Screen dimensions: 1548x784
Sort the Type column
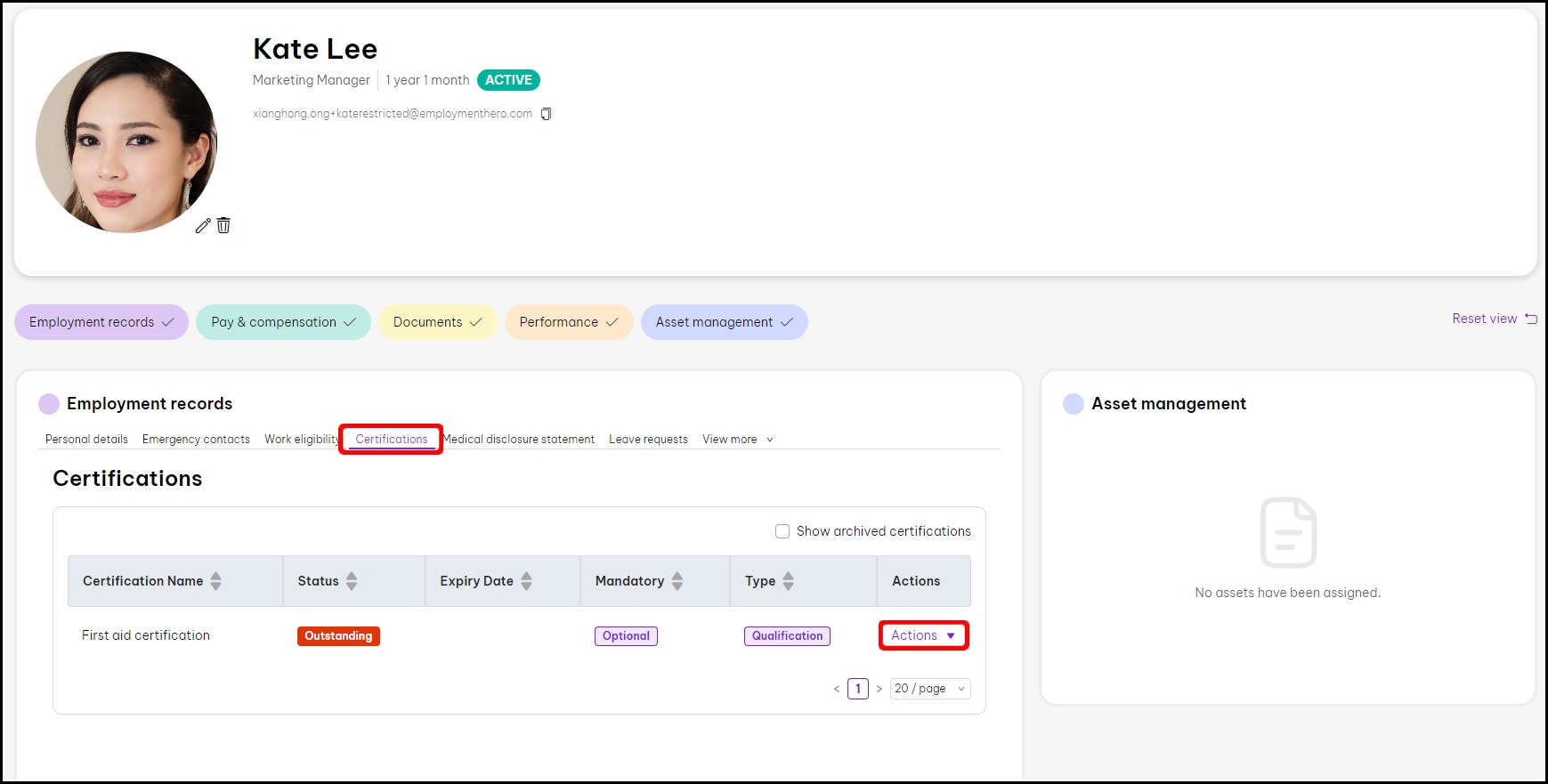point(788,581)
